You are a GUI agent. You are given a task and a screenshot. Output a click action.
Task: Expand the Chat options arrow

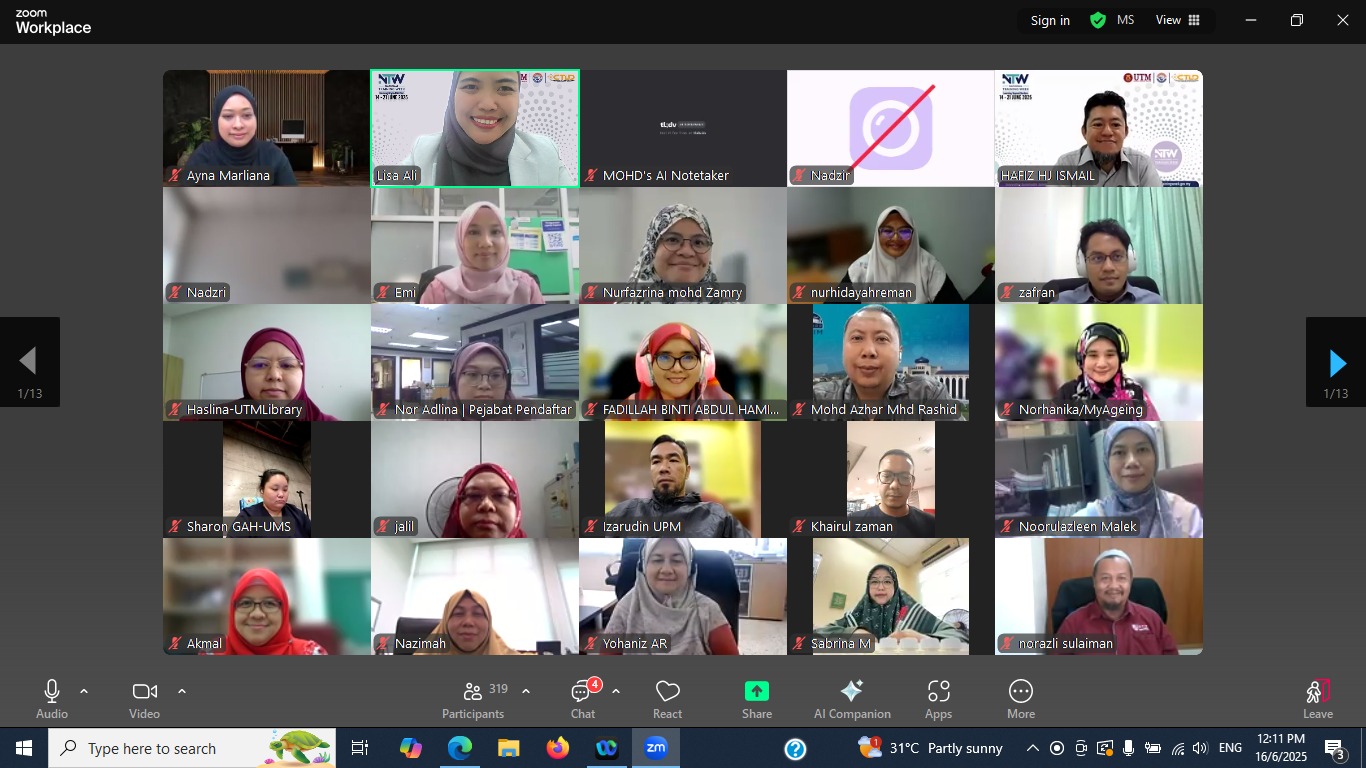[616, 691]
